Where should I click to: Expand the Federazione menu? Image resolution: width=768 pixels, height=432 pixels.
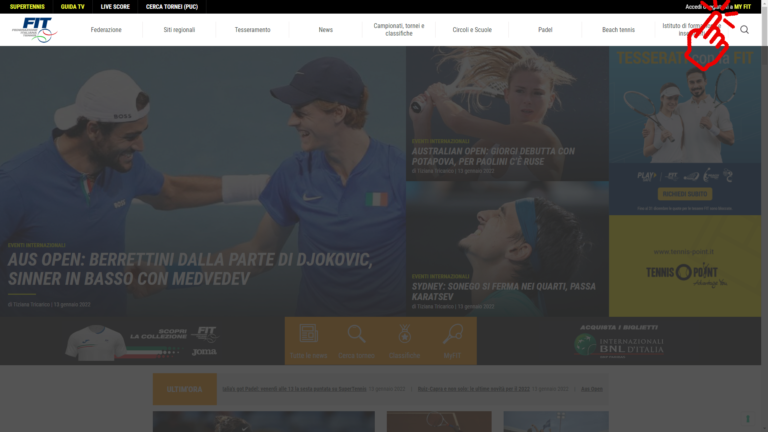tap(106, 30)
